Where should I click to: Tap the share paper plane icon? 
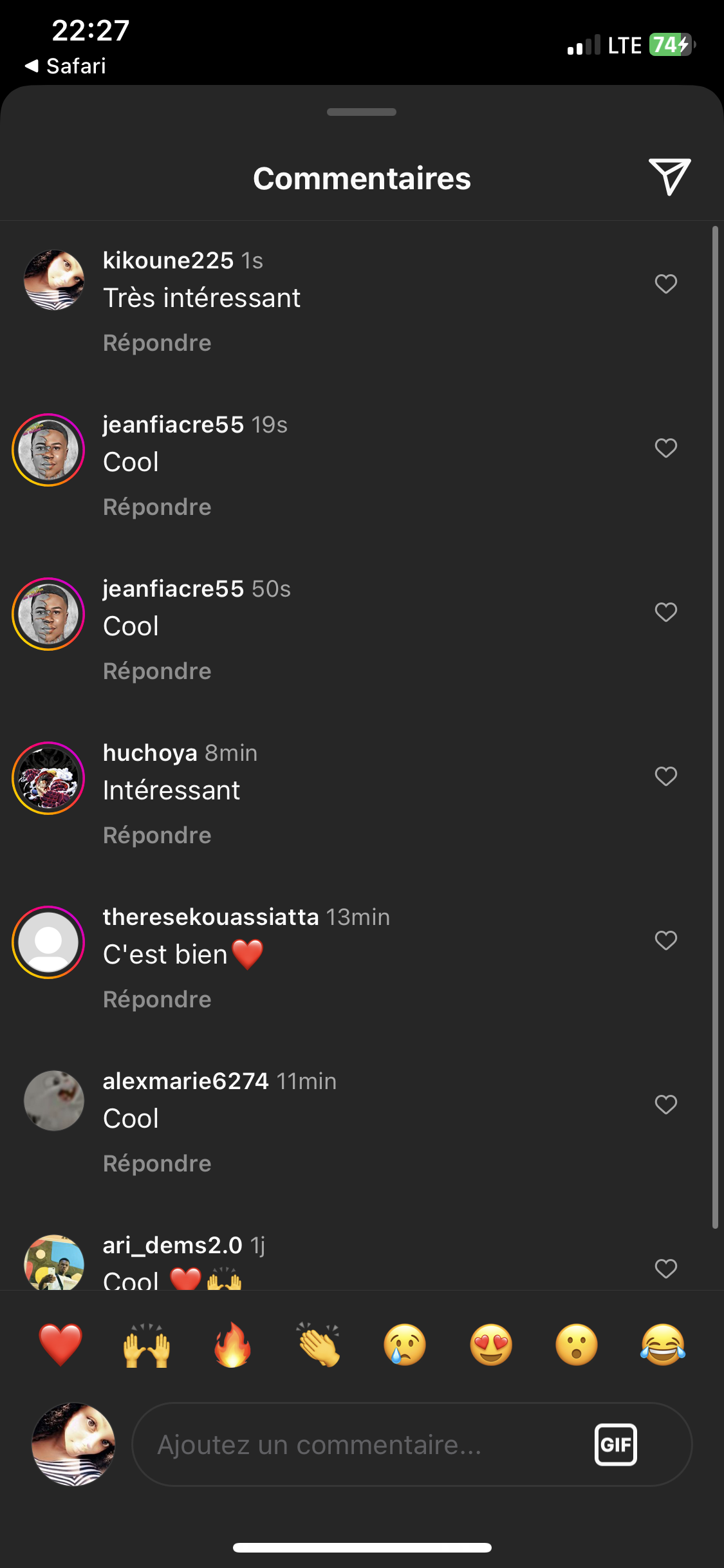click(669, 176)
